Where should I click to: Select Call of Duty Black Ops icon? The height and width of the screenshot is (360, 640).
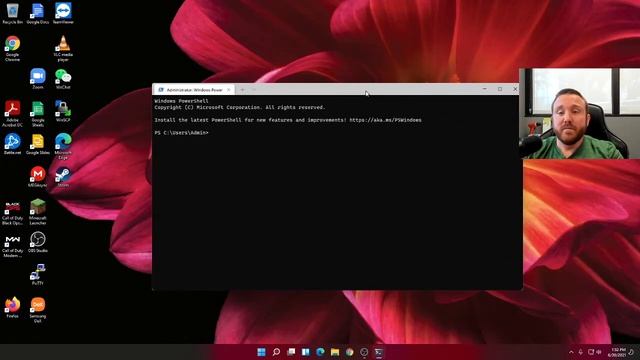(x=12, y=212)
